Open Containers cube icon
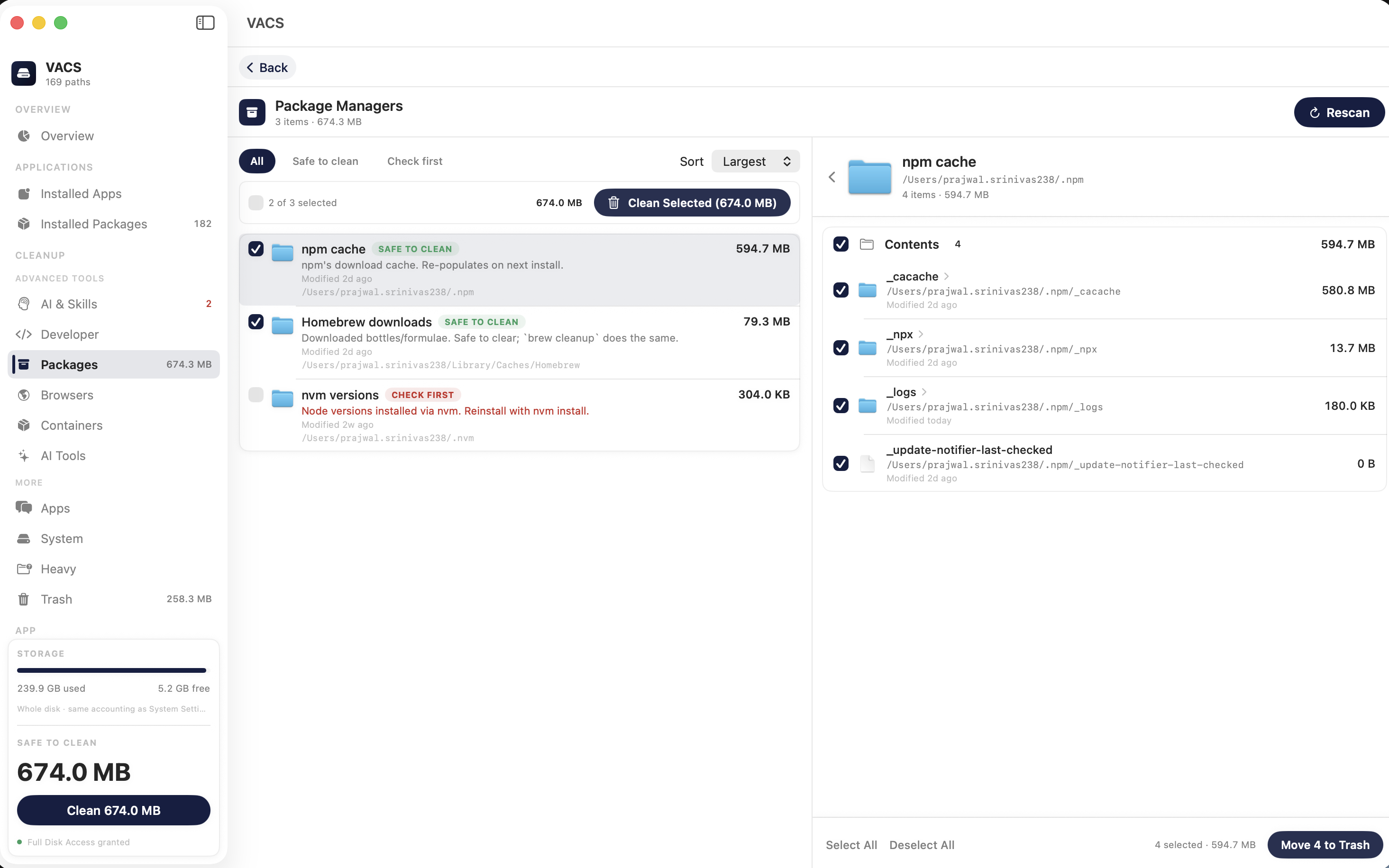The height and width of the screenshot is (868, 1389). 24,425
